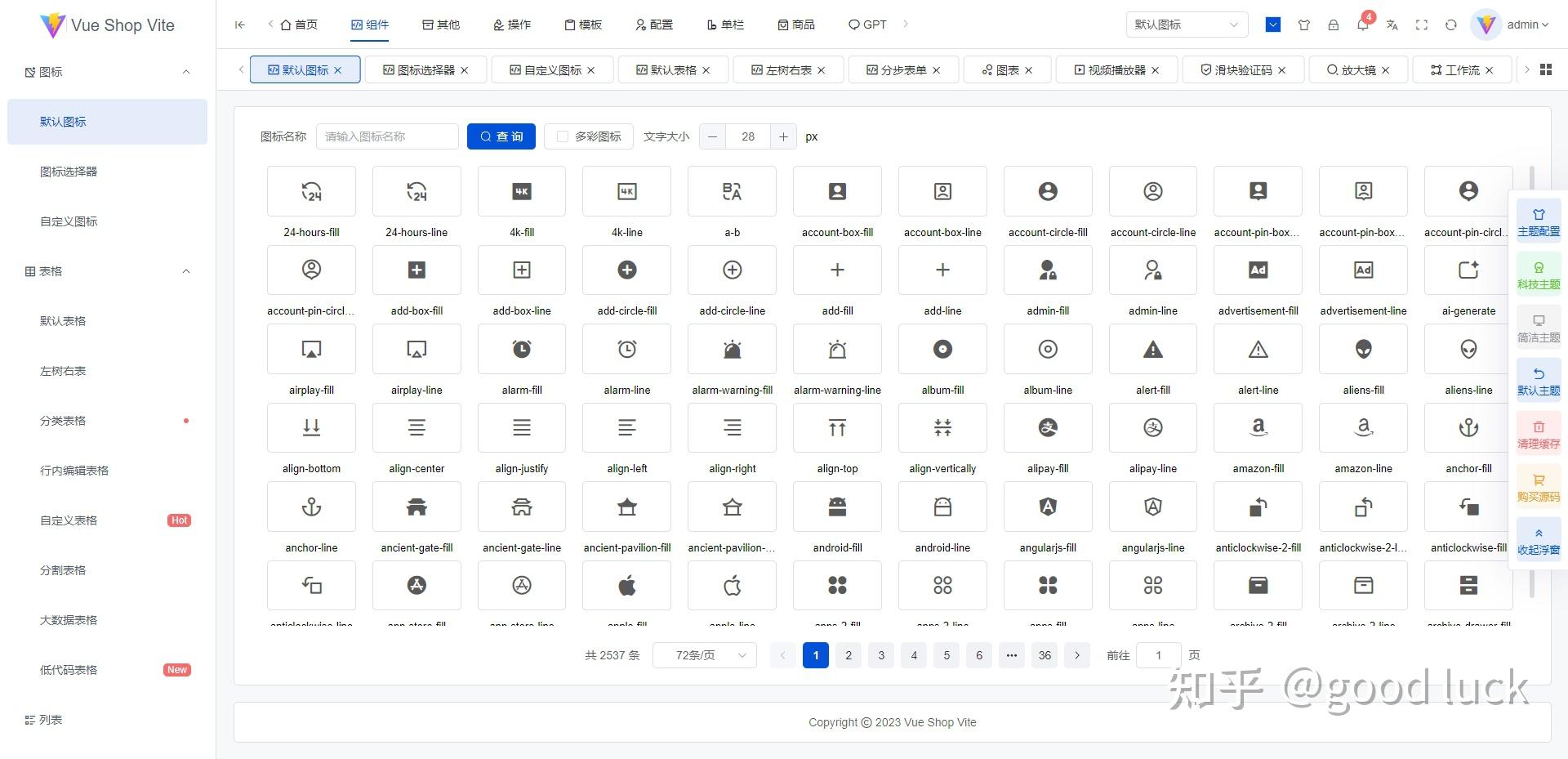Click 清理缓存 in floating panel
This screenshot has height=759, width=1568.
[x=1539, y=435]
